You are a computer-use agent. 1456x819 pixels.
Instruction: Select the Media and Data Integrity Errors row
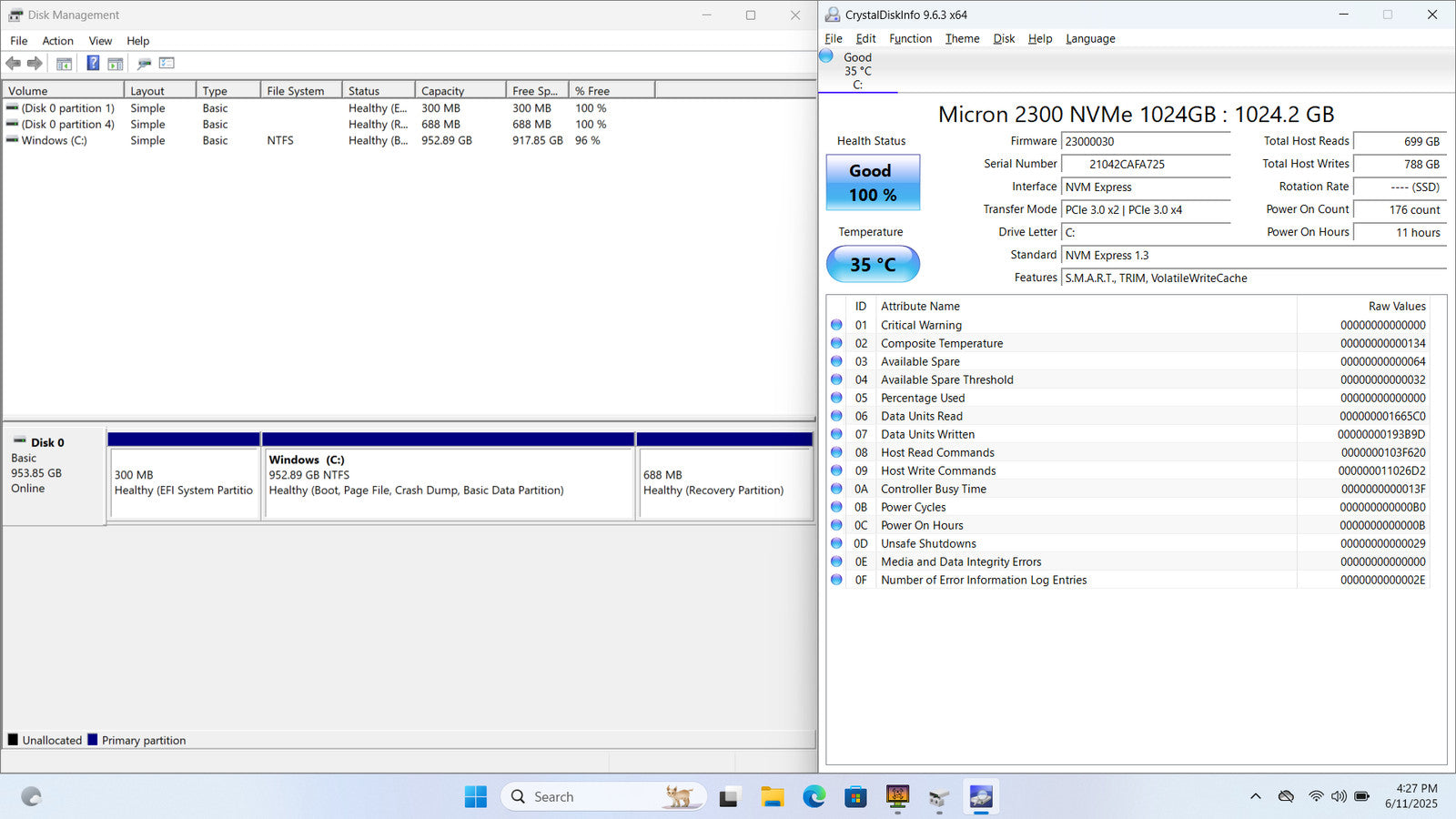click(x=1128, y=561)
